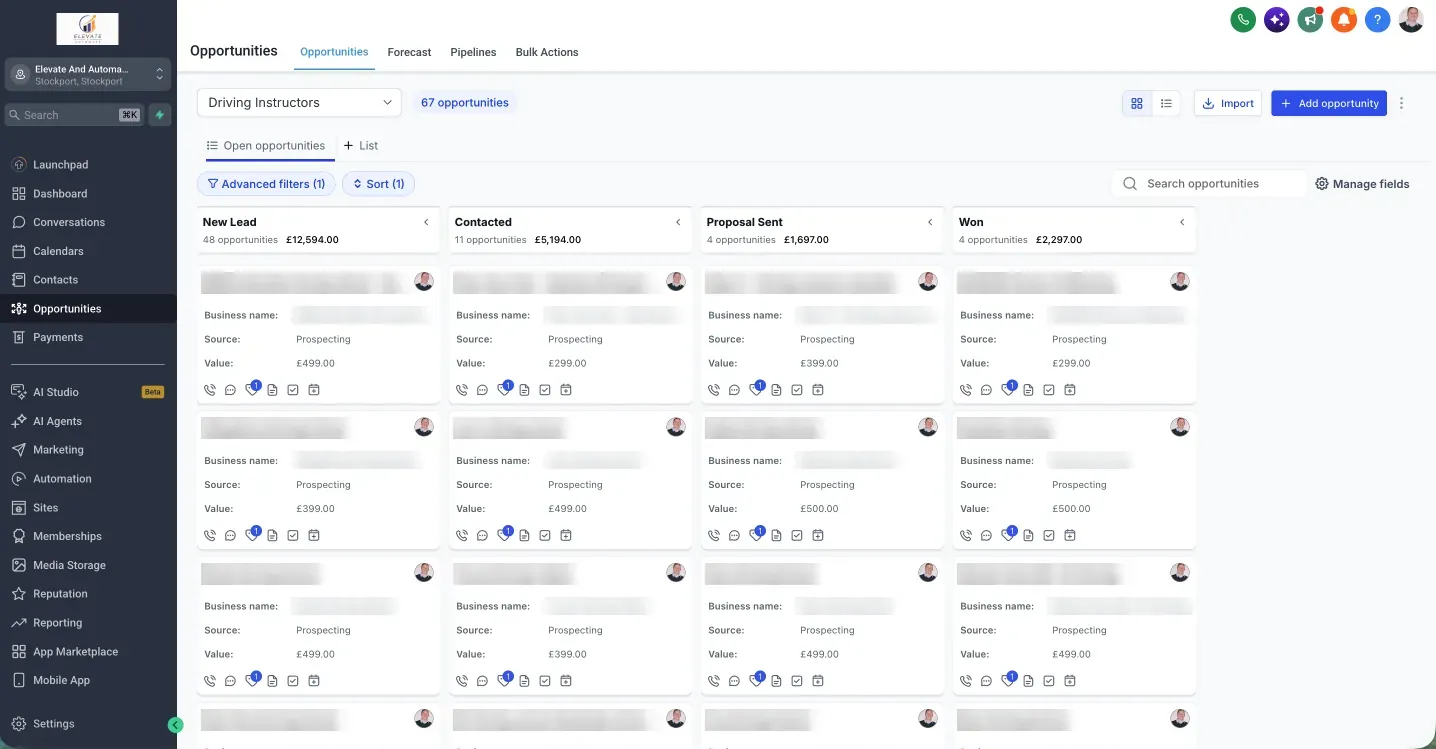Collapse the New Lead column
Viewport: 1436px width, 749px height.
pyautogui.click(x=426, y=222)
